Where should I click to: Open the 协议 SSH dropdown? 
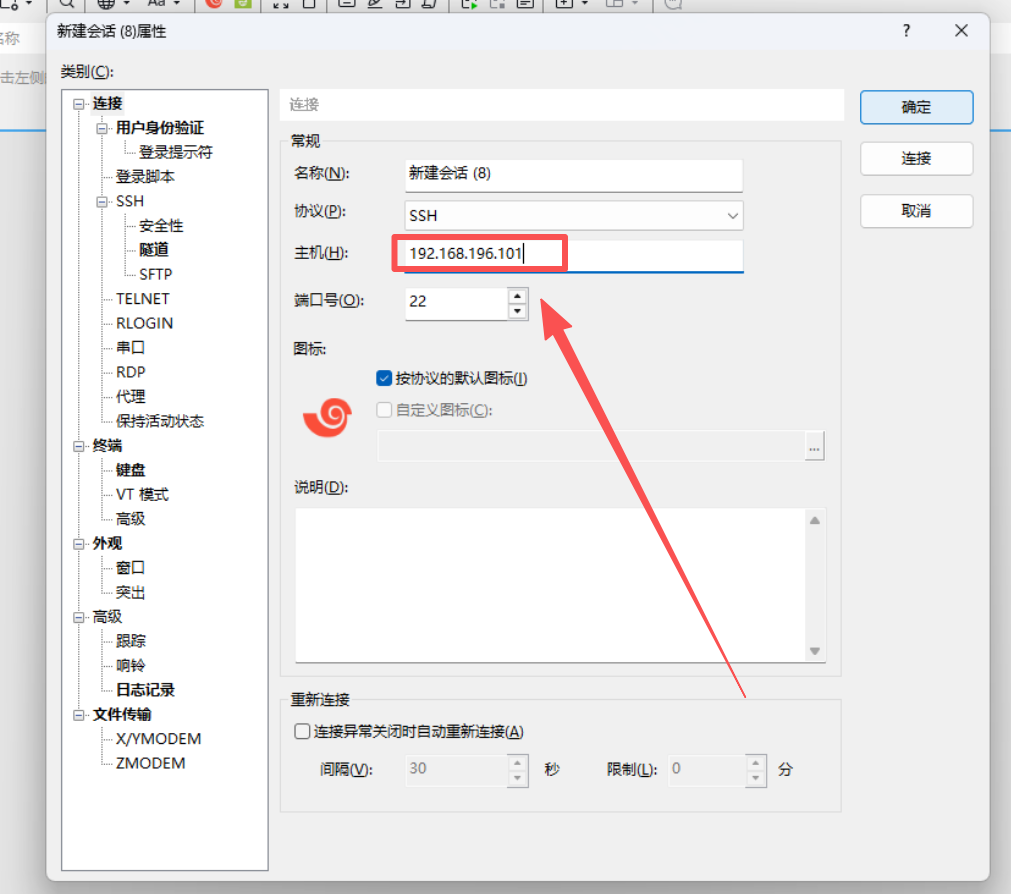click(574, 215)
